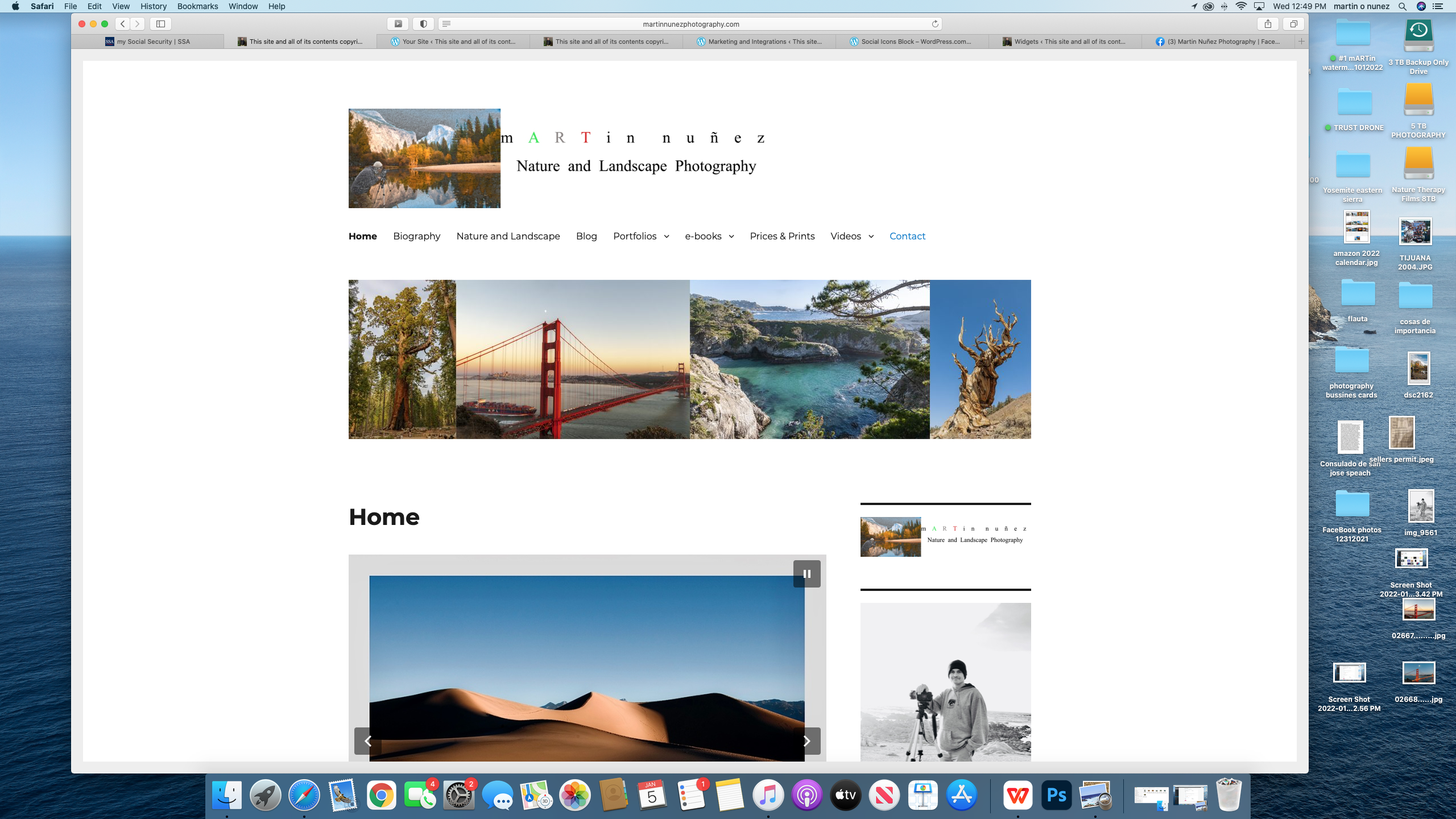This screenshot has height=819, width=1456.
Task: Open the Contact page link
Action: pyautogui.click(x=907, y=236)
